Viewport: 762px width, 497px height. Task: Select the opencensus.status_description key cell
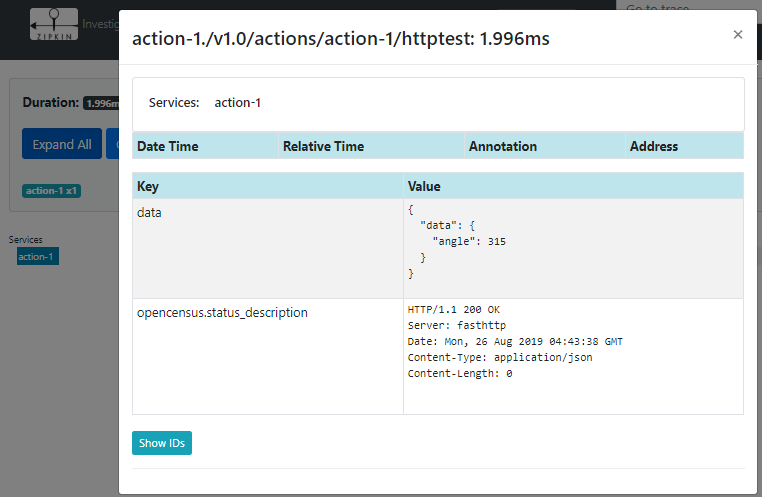coord(222,312)
